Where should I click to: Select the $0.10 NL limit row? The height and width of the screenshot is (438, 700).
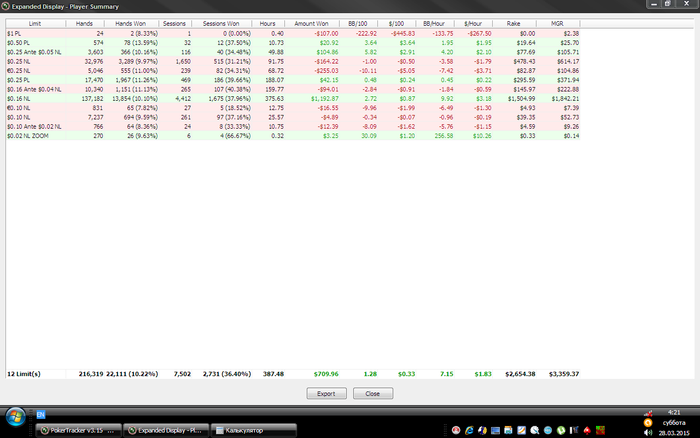tap(293, 117)
